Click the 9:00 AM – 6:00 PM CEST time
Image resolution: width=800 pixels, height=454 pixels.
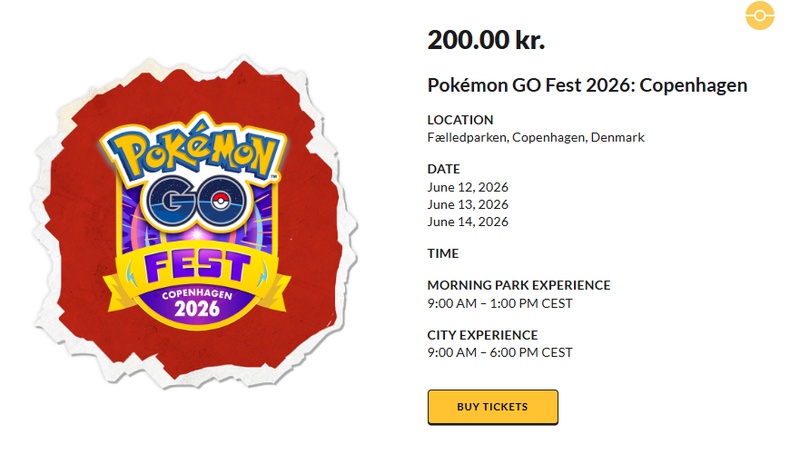(499, 352)
